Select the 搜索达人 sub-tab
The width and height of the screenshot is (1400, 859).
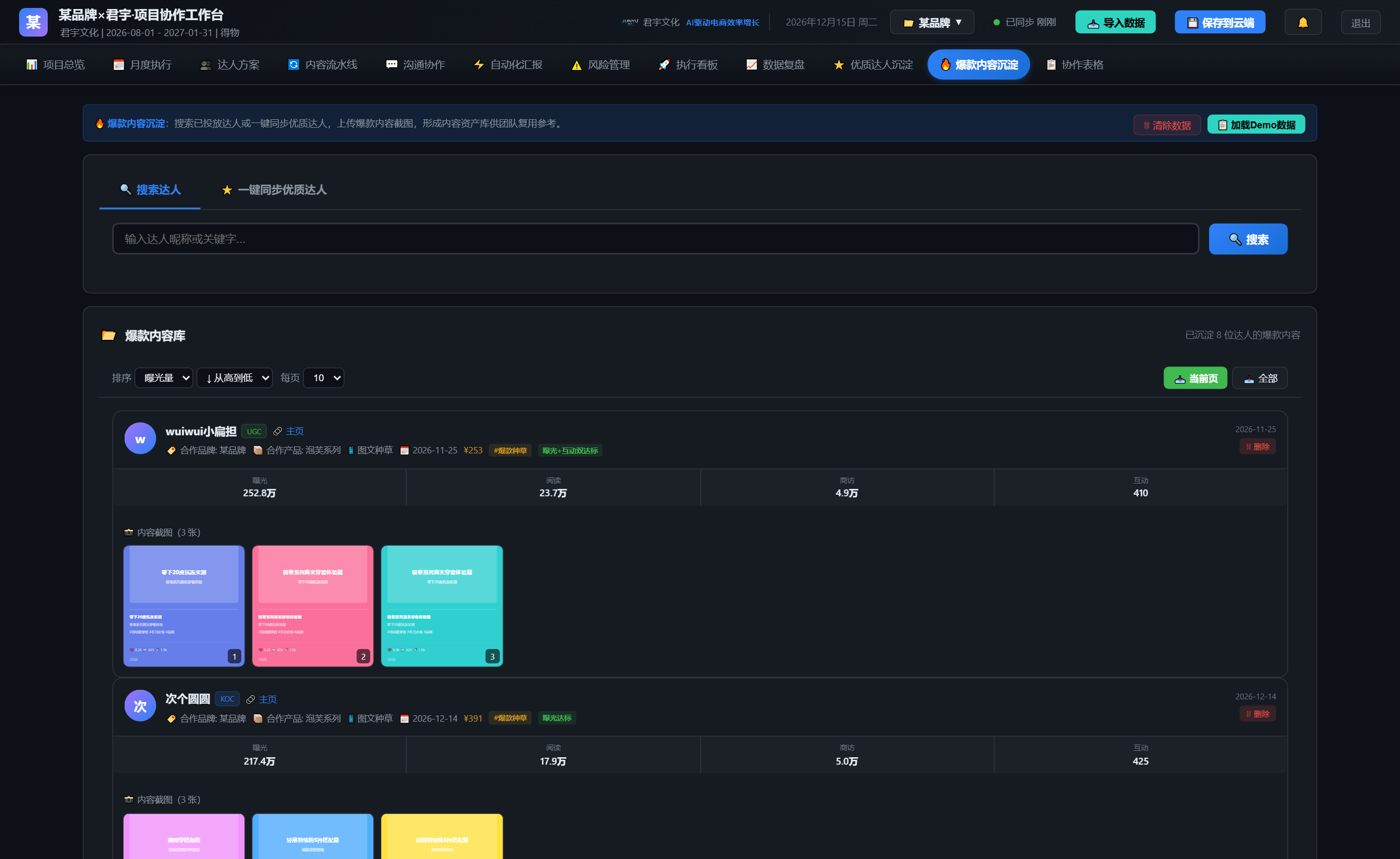(150, 190)
